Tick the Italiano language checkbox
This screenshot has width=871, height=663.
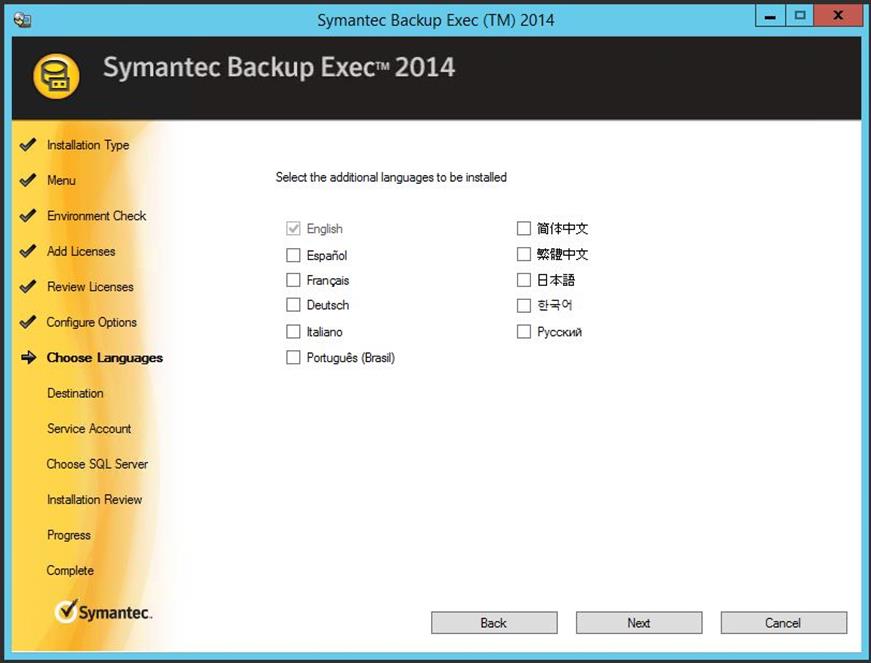point(293,332)
